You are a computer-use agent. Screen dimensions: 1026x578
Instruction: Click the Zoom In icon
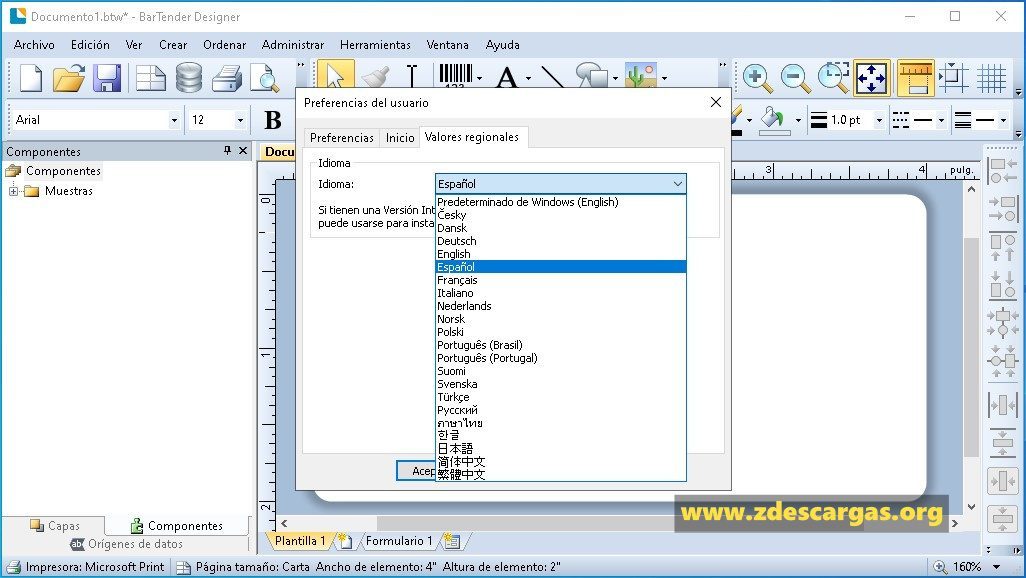click(757, 78)
